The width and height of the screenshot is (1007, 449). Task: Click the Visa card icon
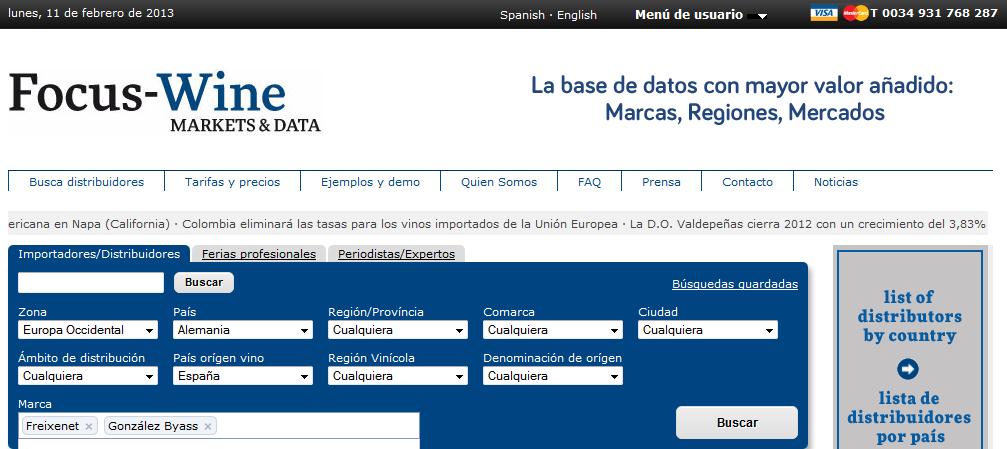point(824,13)
